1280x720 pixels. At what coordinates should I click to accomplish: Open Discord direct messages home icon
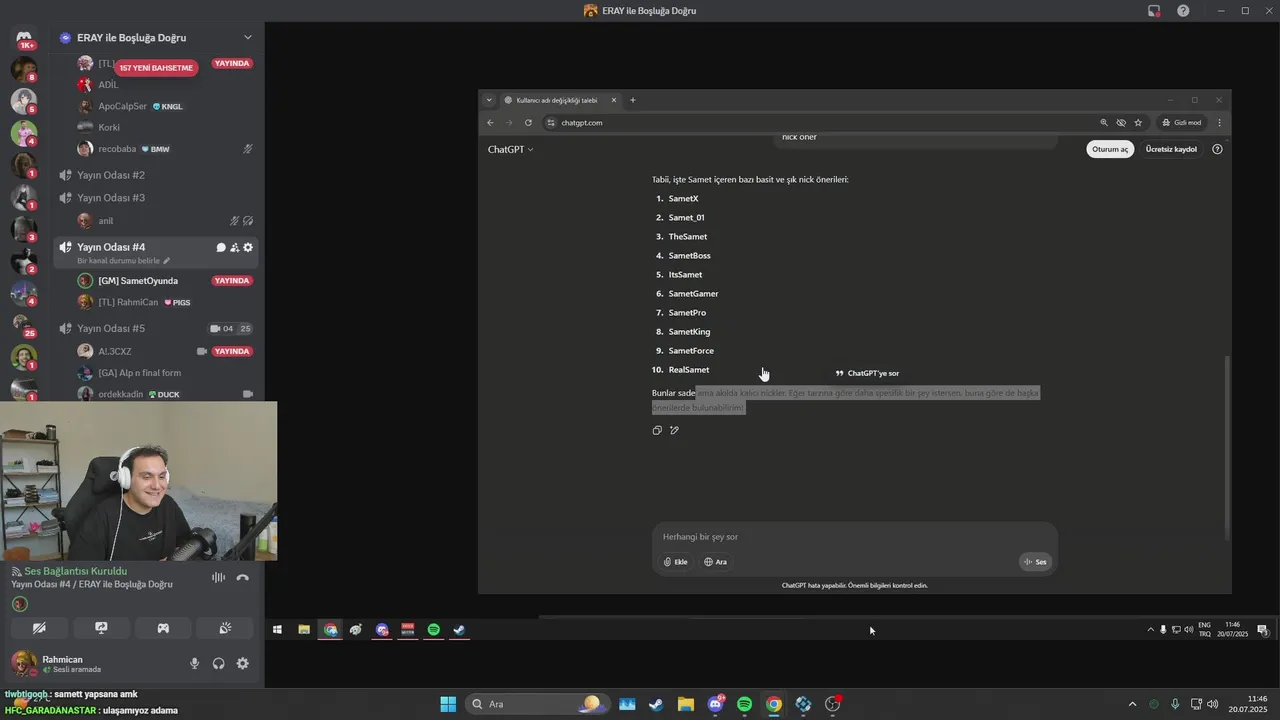click(24, 38)
